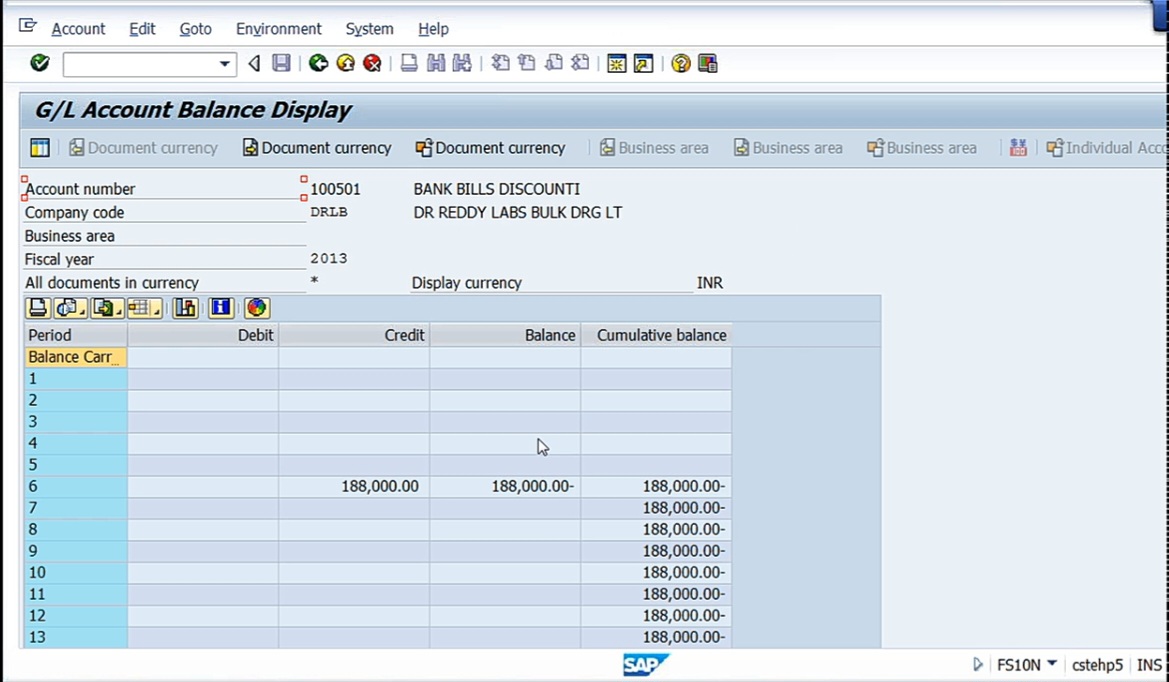The image size is (1169, 682).
Task: Click the second Business area button
Action: (788, 148)
